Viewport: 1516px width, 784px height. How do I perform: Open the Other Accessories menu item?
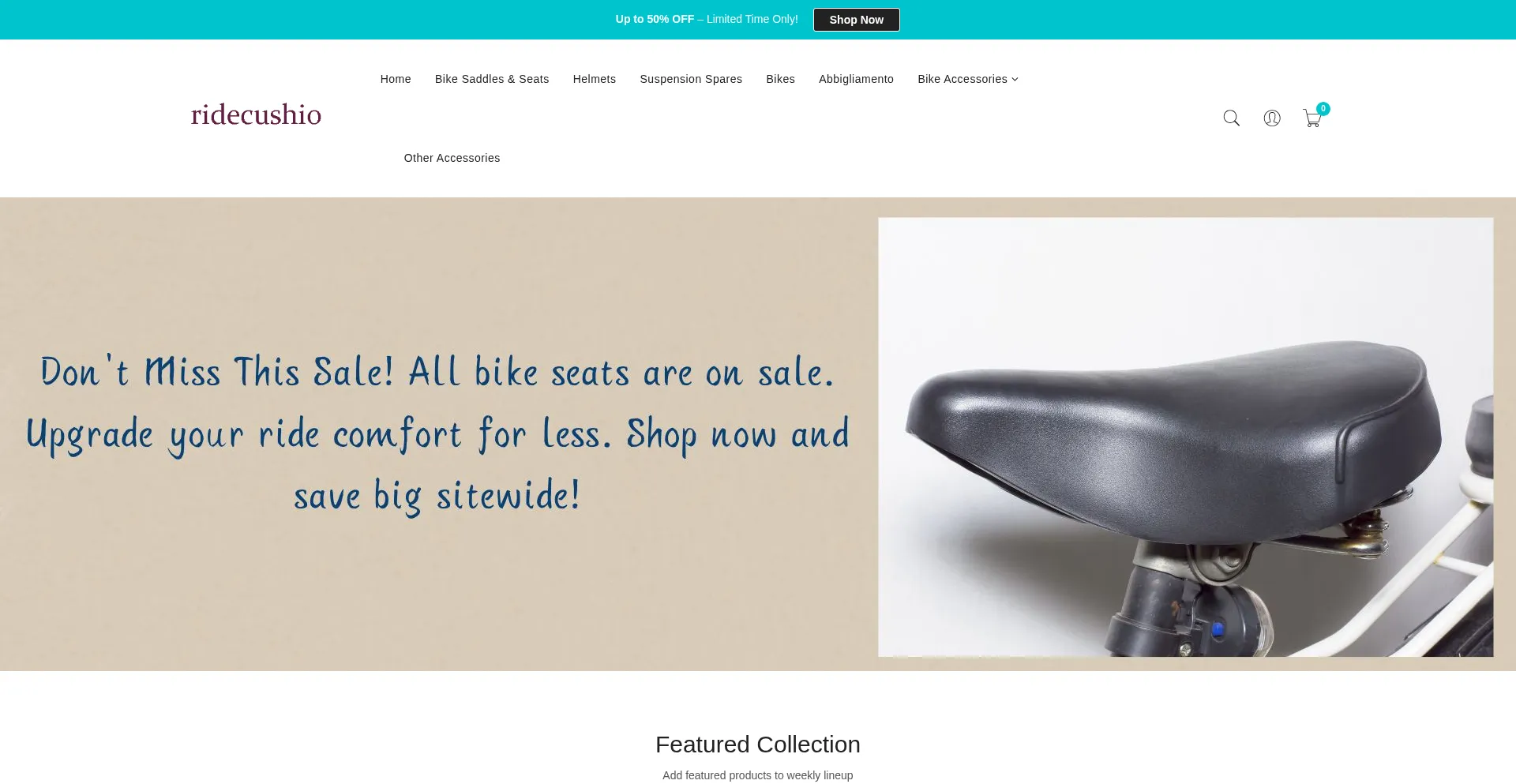(452, 158)
